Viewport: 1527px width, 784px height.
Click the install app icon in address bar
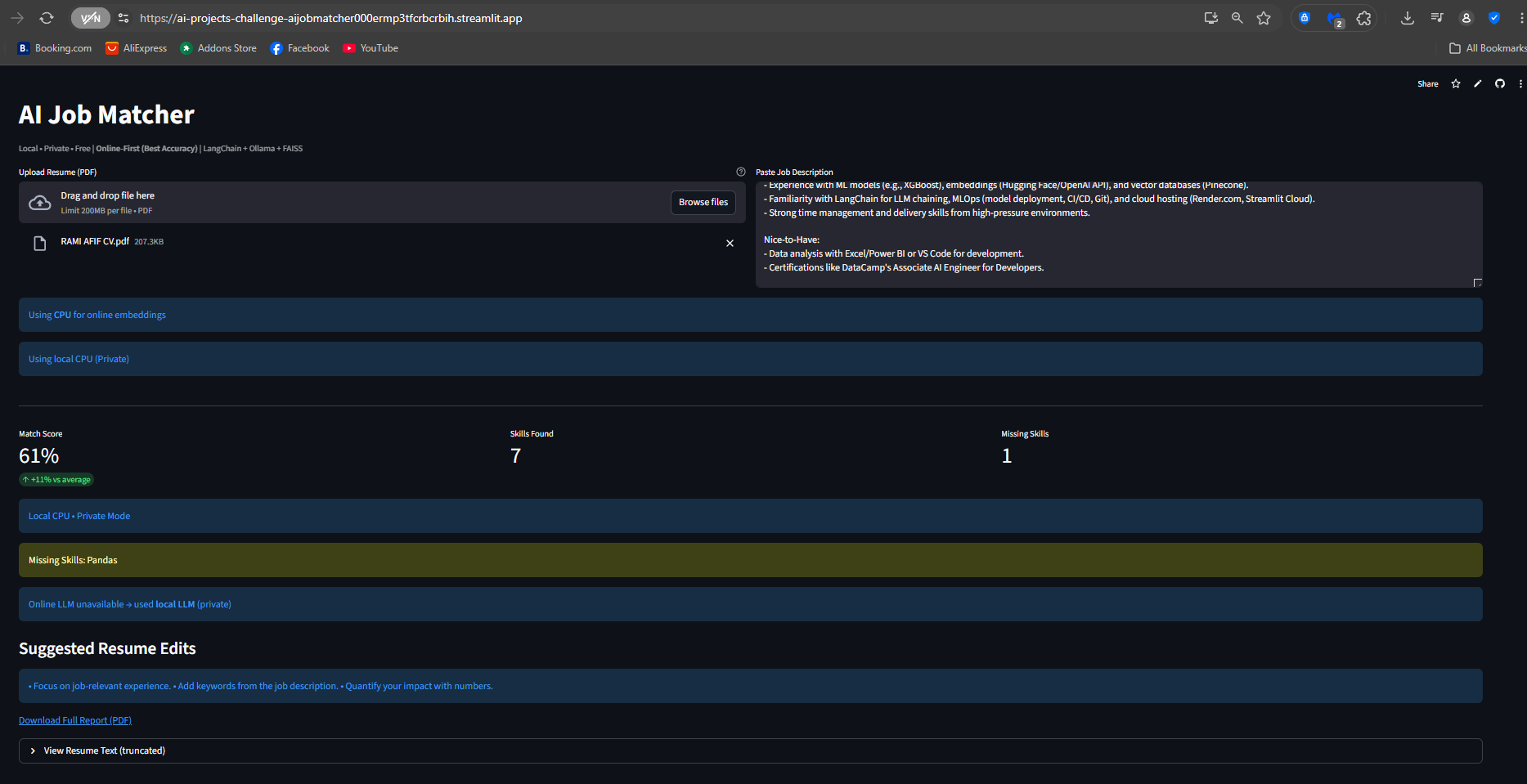(x=1211, y=18)
